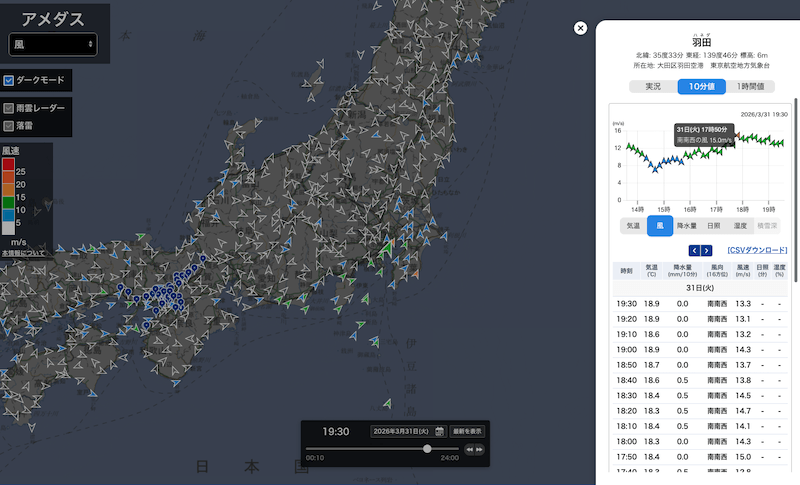The height and width of the screenshot is (485, 800).
Task: Select the 気温 chart tab
Action: (x=633, y=226)
